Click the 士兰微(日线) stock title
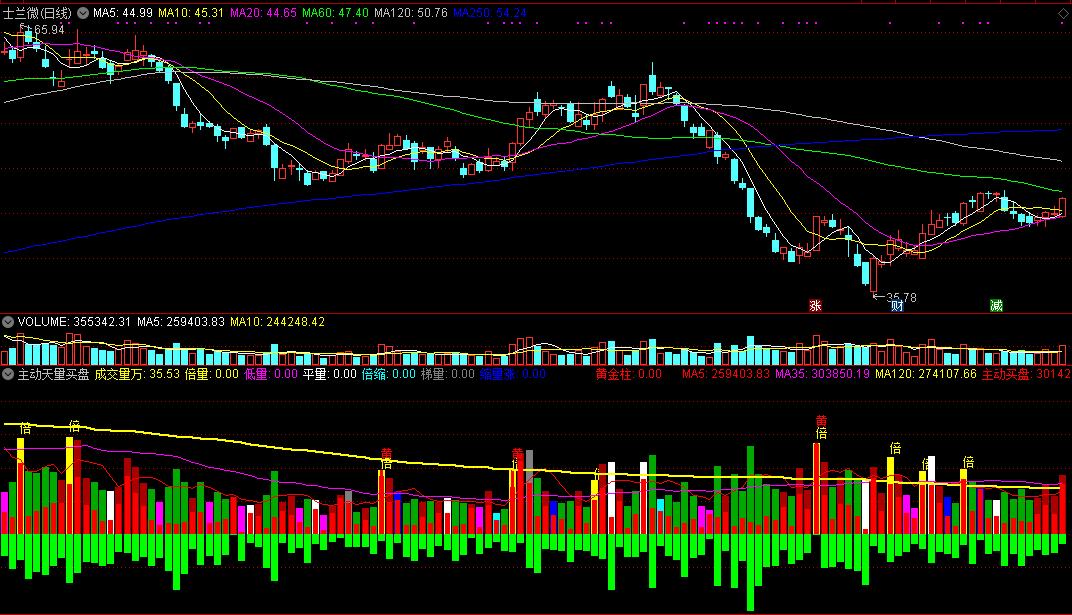This screenshot has height=615, width=1072. pyautogui.click(x=37, y=13)
